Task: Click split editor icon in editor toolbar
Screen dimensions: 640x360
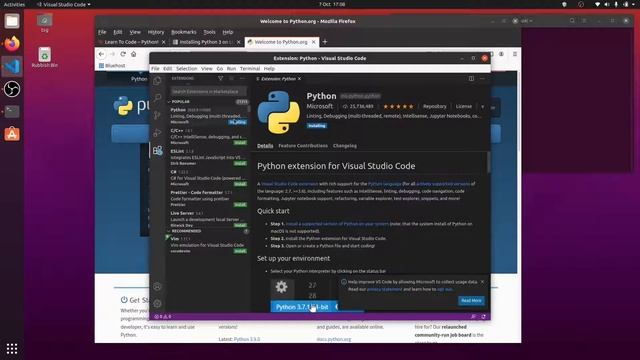Action: click(x=471, y=78)
